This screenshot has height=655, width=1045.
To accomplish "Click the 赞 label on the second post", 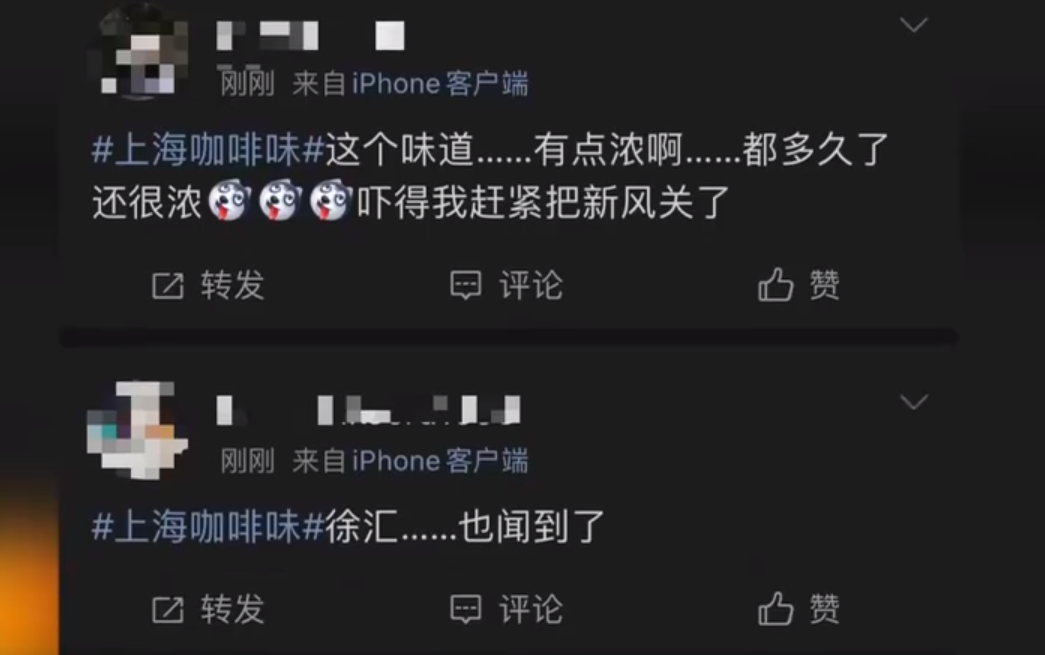I will click(824, 608).
